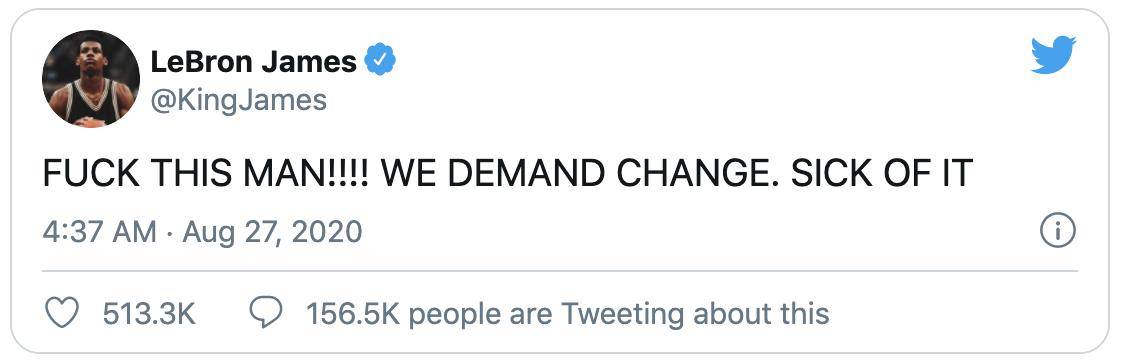Open the 156.5K reply count number
1122x362 pixels.
(x=353, y=314)
